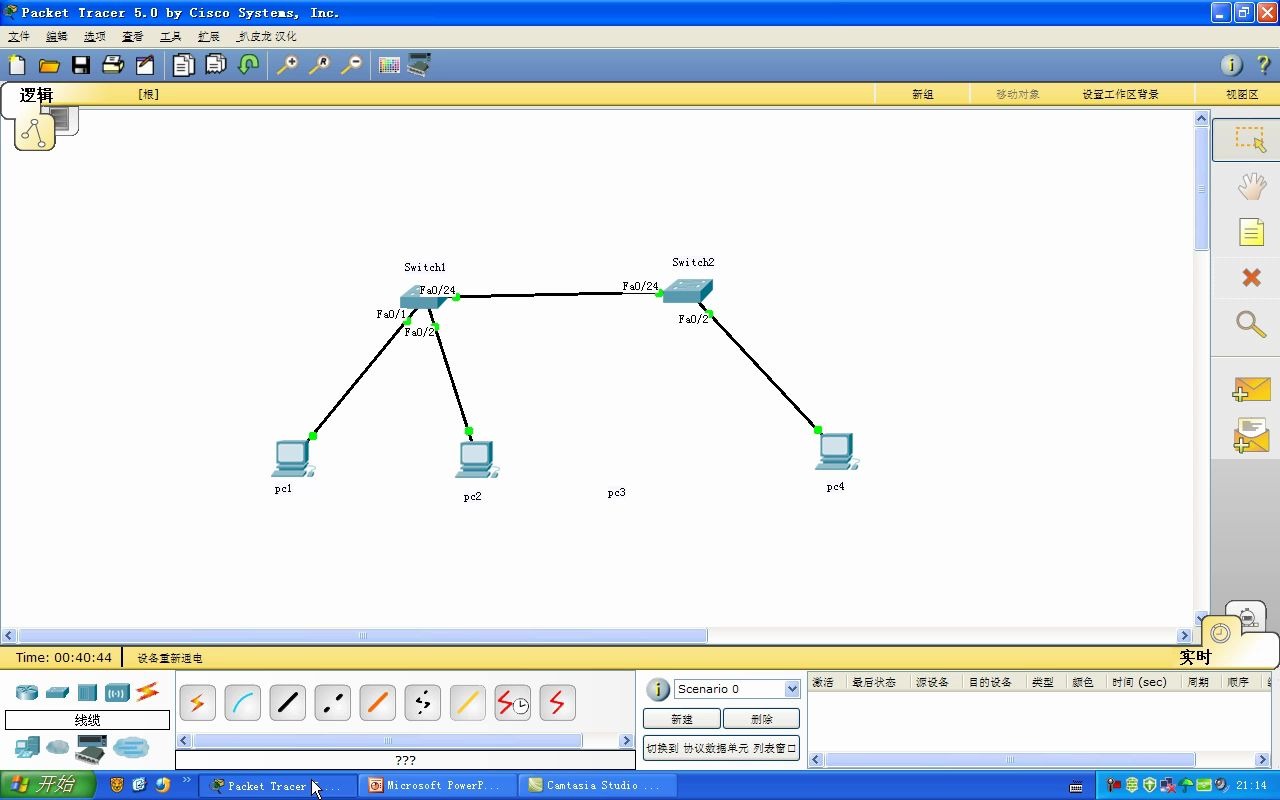Click 视图区 viewport button
Viewport: 1280px width, 800px height.
(x=1242, y=94)
